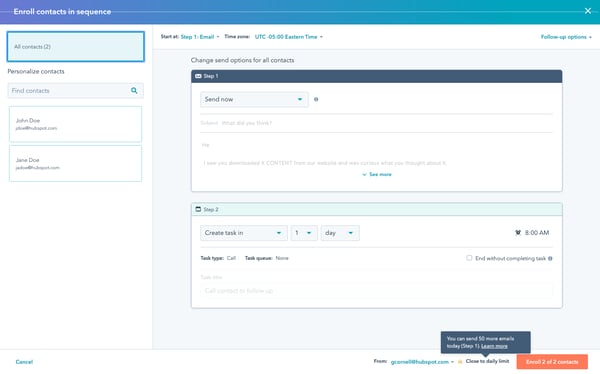This screenshot has height=374, width=600.
Task: Click the 8:00 AM time value
Action: click(x=537, y=232)
